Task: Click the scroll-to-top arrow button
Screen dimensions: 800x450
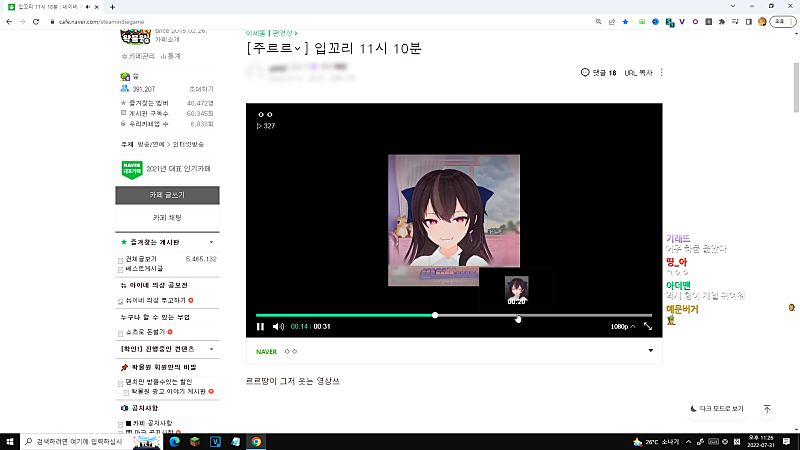Action: (767, 409)
